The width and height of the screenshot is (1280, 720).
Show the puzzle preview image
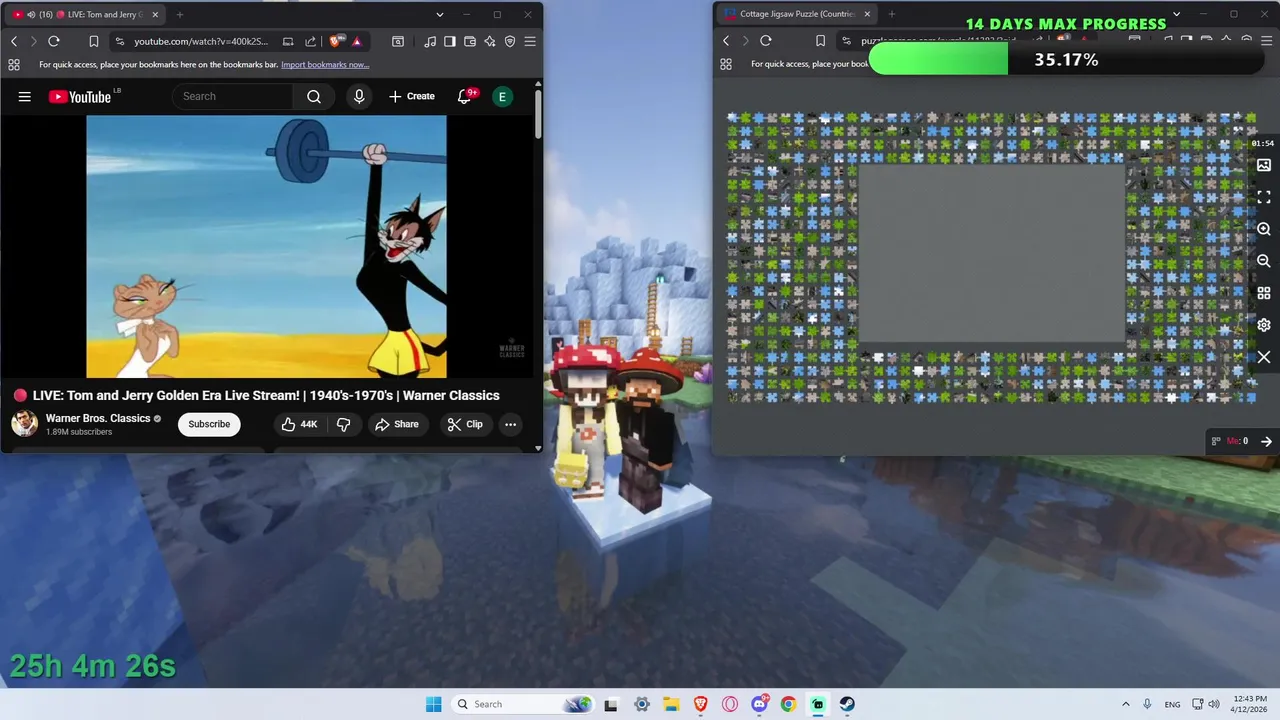[x=1264, y=165]
